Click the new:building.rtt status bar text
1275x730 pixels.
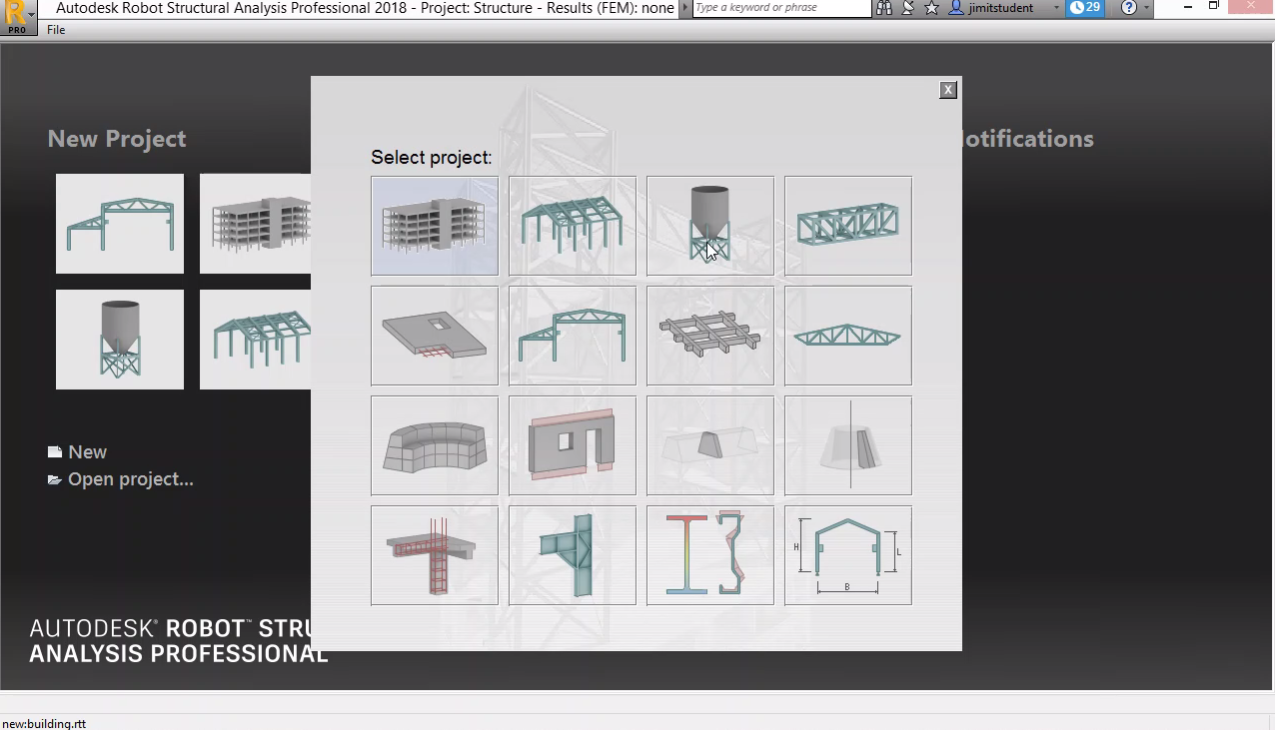[x=44, y=723]
